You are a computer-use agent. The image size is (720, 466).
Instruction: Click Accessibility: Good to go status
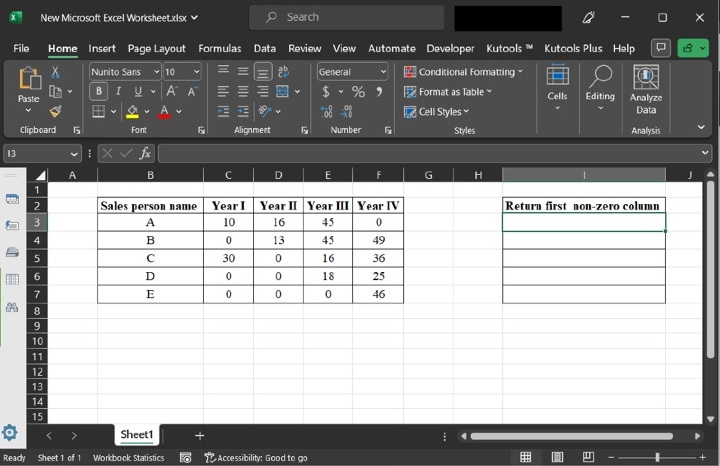coord(255,458)
